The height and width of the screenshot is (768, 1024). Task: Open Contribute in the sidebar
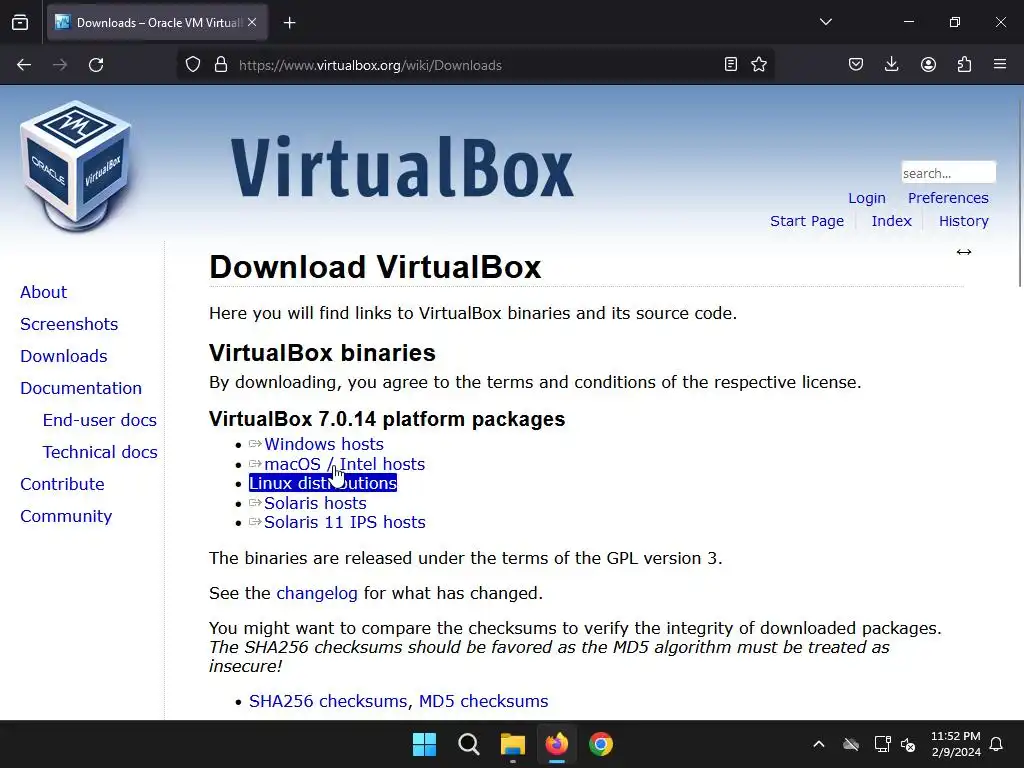coord(62,484)
